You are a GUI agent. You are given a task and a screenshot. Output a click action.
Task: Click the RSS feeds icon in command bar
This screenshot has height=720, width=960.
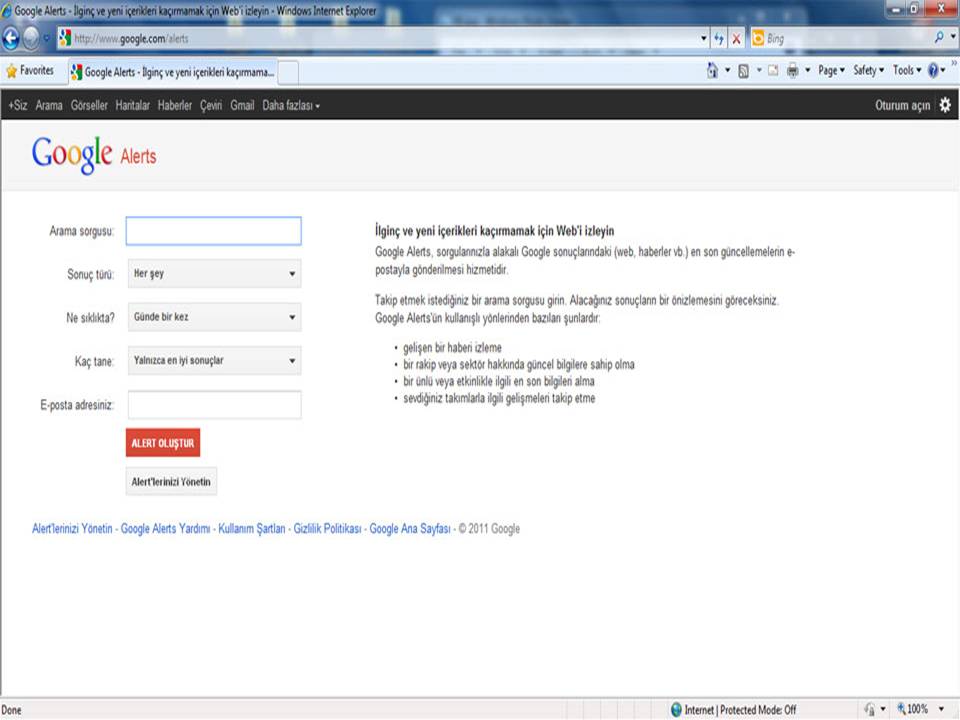[743, 71]
